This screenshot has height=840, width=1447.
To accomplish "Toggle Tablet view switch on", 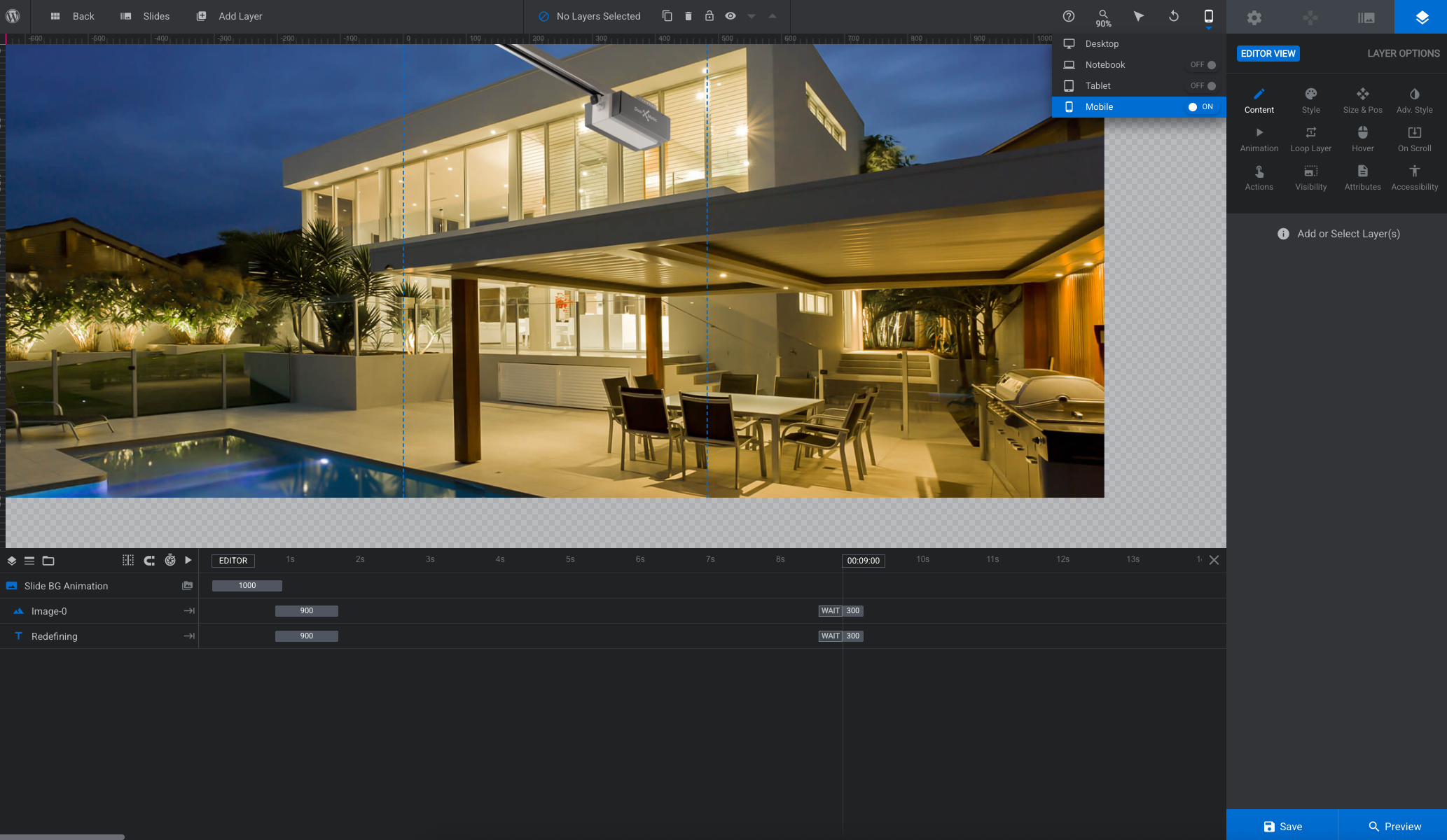I will click(1203, 86).
